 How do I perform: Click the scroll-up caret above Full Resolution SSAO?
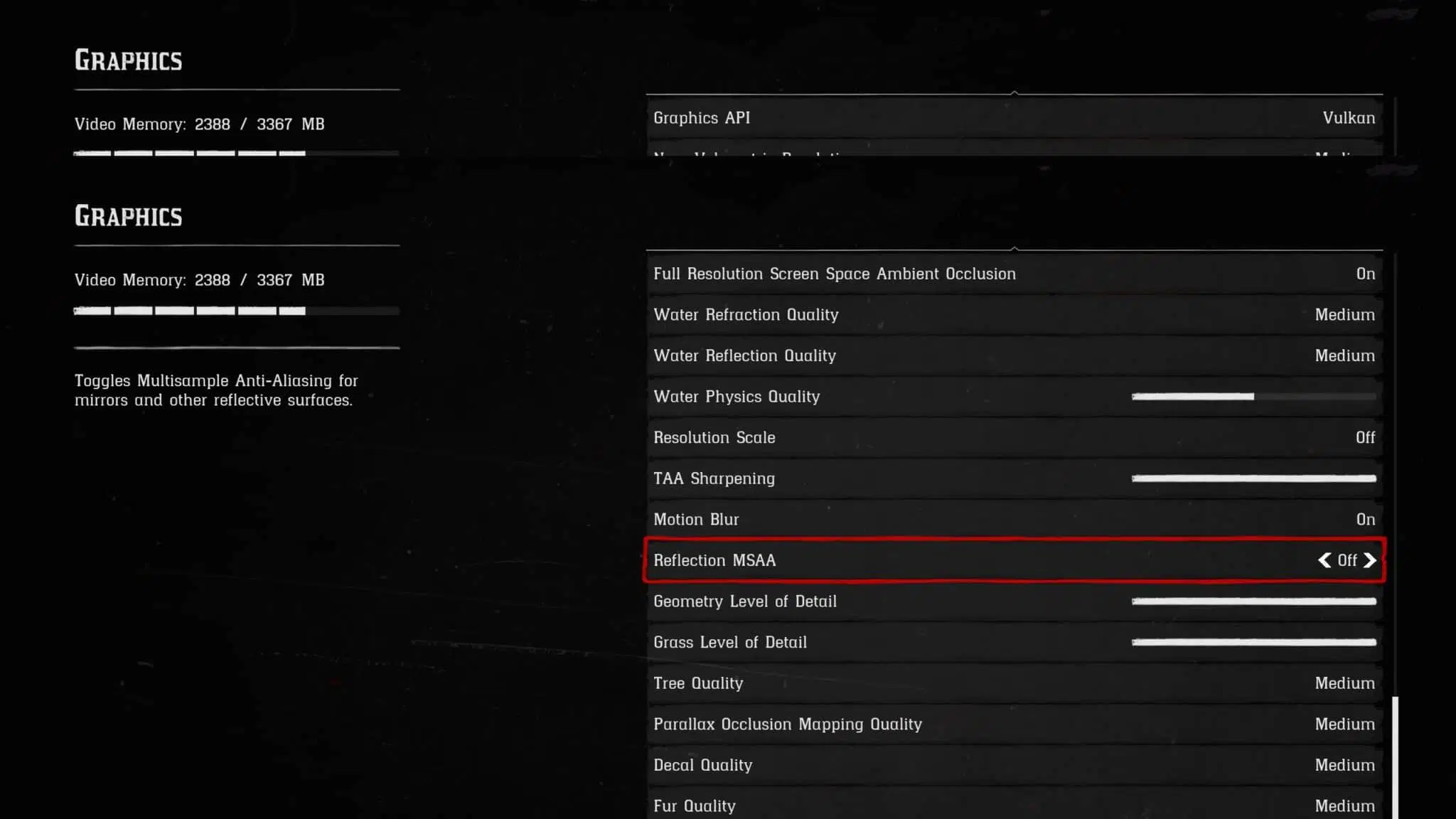pos(1015,249)
